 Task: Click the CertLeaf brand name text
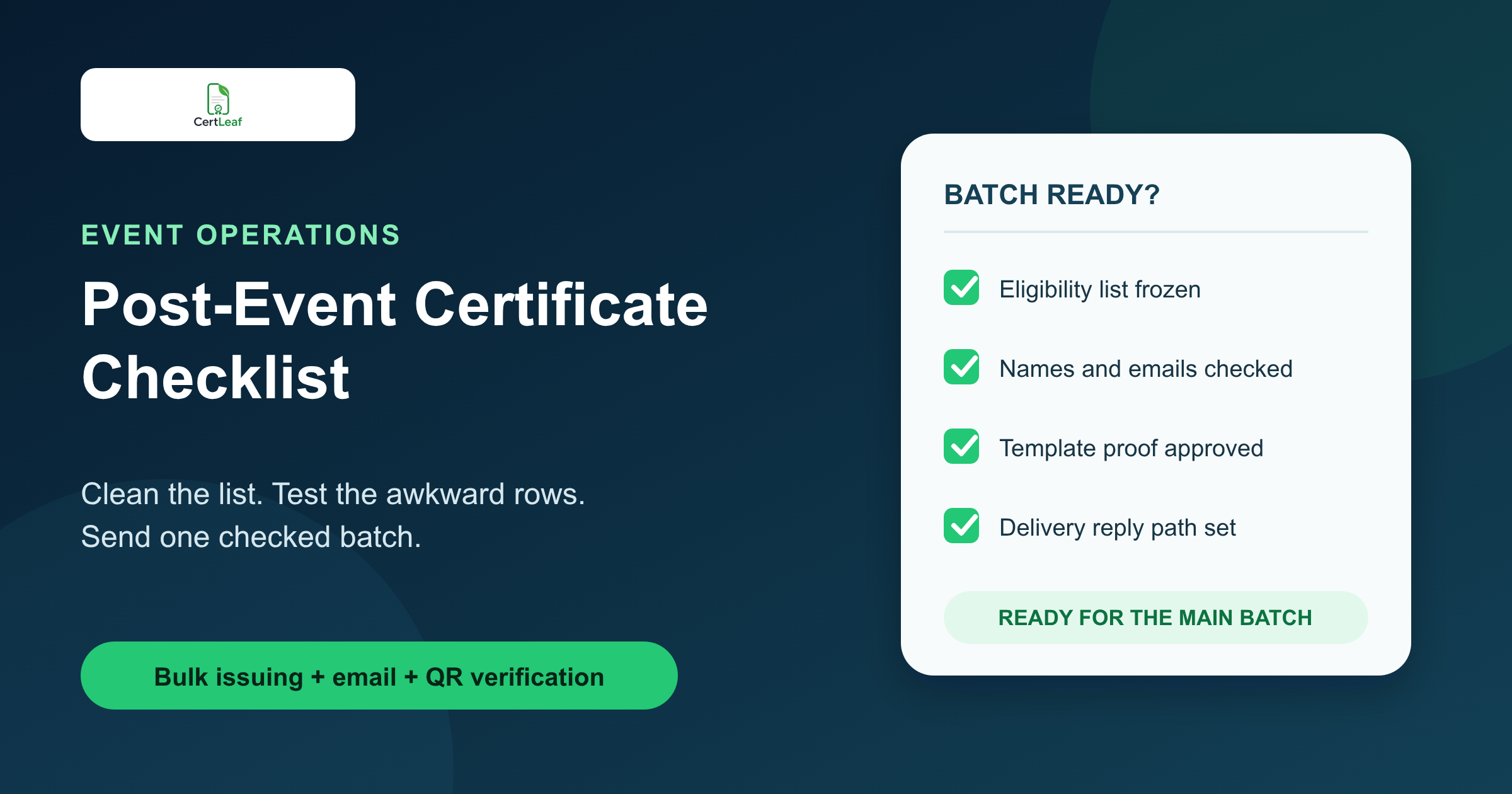coord(218,122)
